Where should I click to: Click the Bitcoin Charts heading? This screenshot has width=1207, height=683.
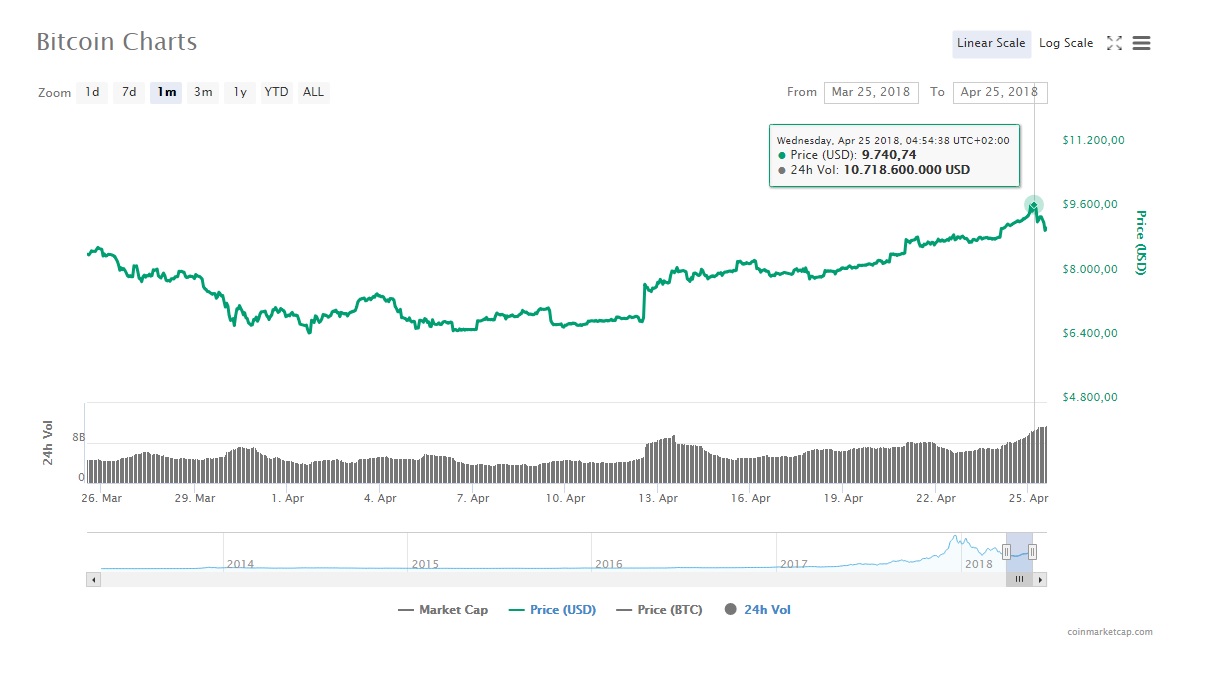pos(116,42)
